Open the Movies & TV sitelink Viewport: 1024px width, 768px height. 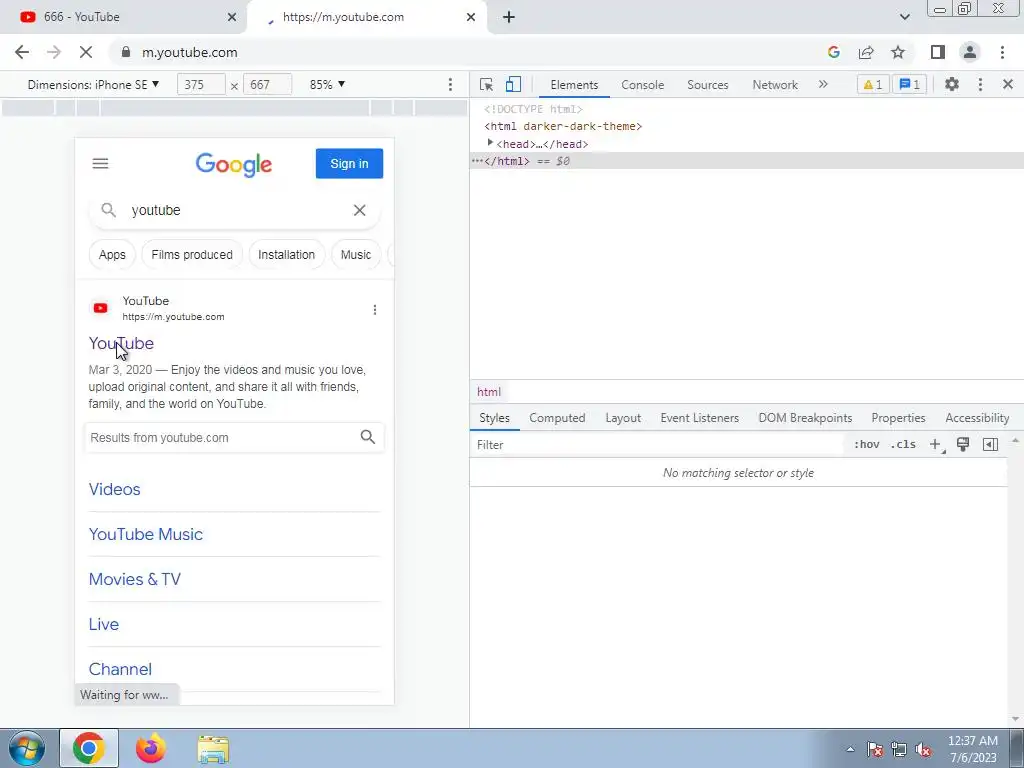pos(135,579)
